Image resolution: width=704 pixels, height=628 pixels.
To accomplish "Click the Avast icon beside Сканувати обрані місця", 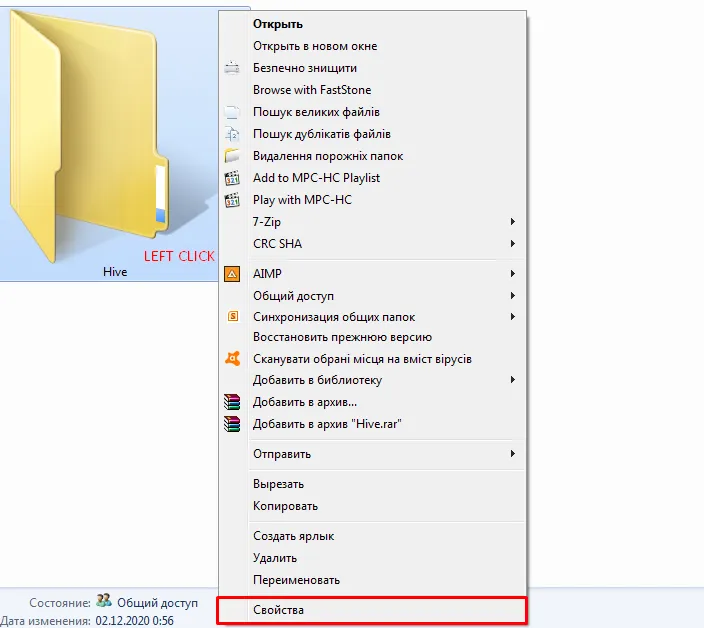I will (233, 359).
